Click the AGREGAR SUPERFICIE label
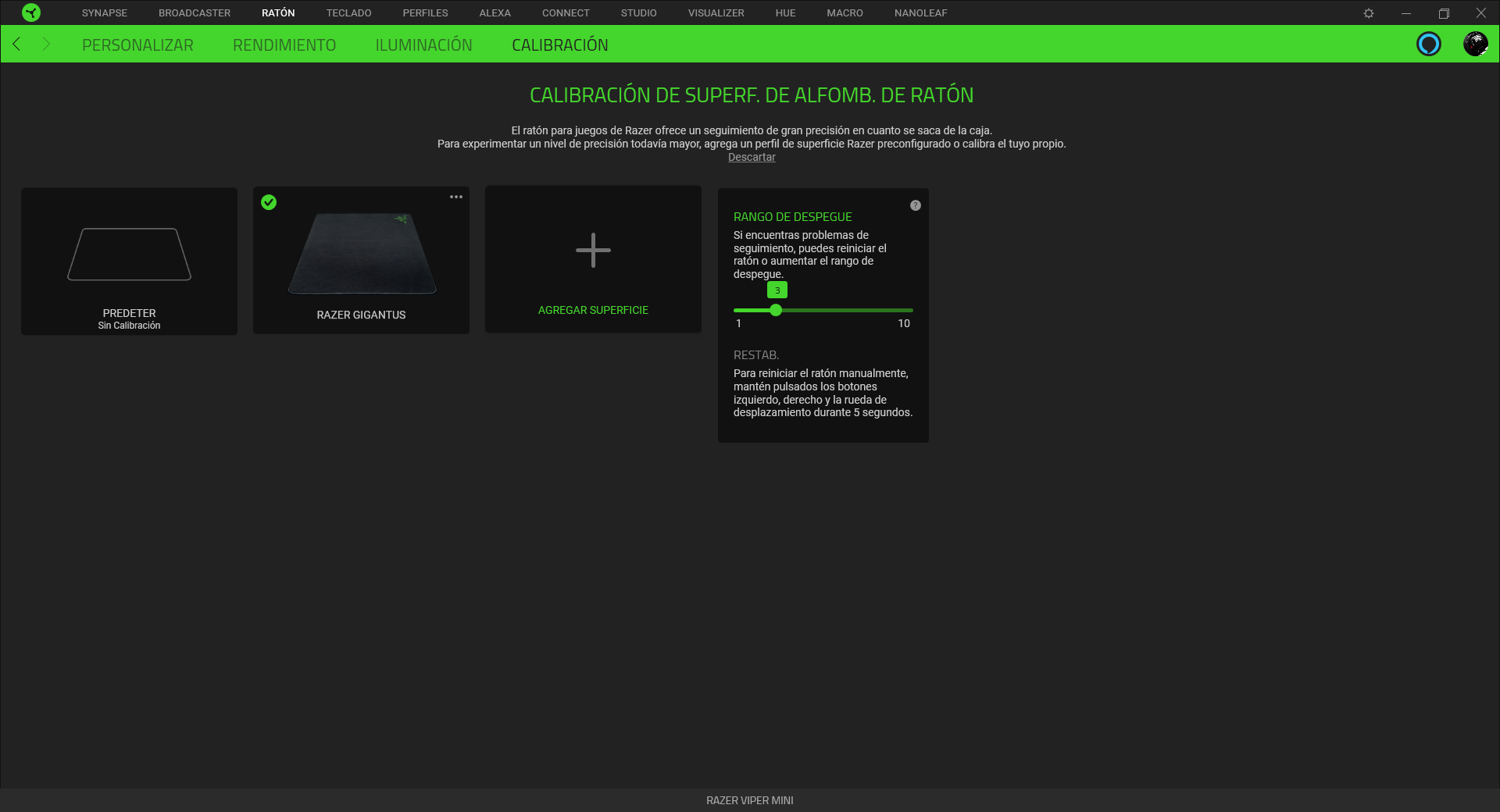Image resolution: width=1500 pixels, height=812 pixels. click(593, 310)
